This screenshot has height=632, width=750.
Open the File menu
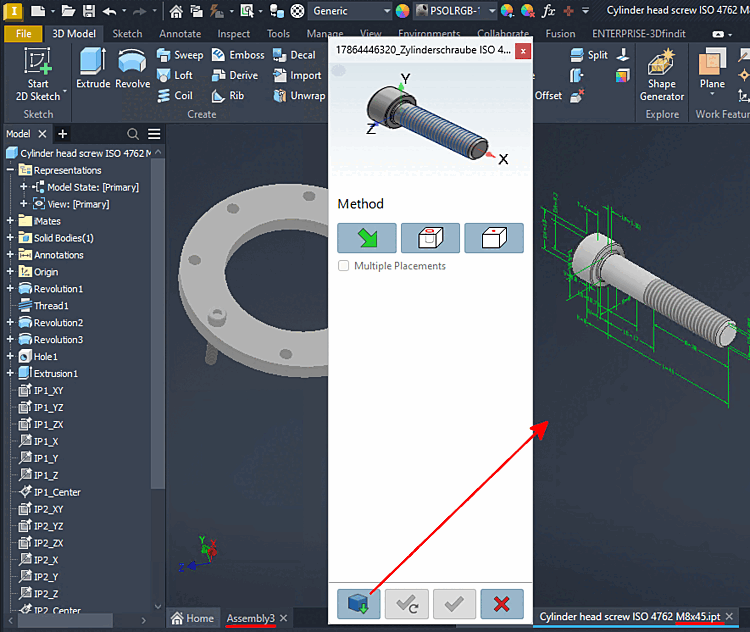tap(23, 33)
